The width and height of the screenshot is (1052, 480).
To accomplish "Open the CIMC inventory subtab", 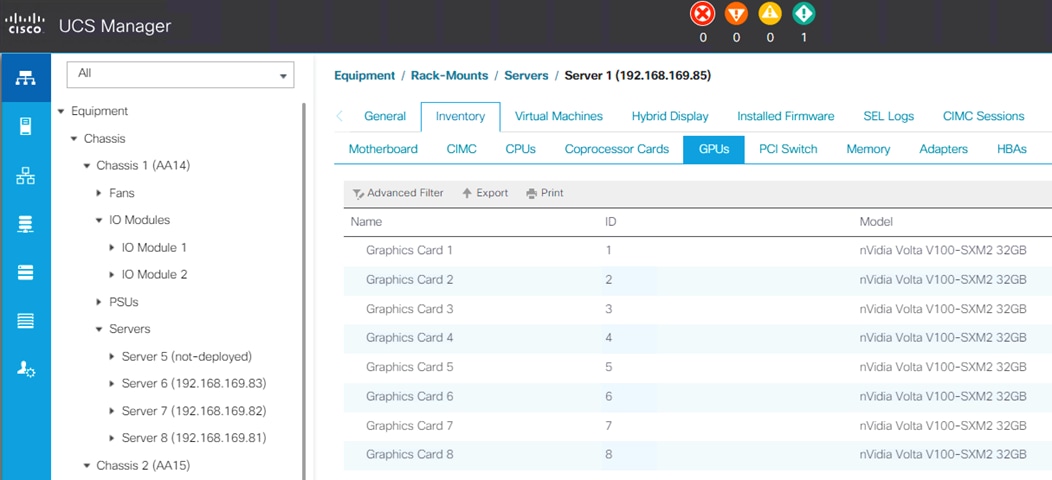I will pyautogui.click(x=462, y=149).
